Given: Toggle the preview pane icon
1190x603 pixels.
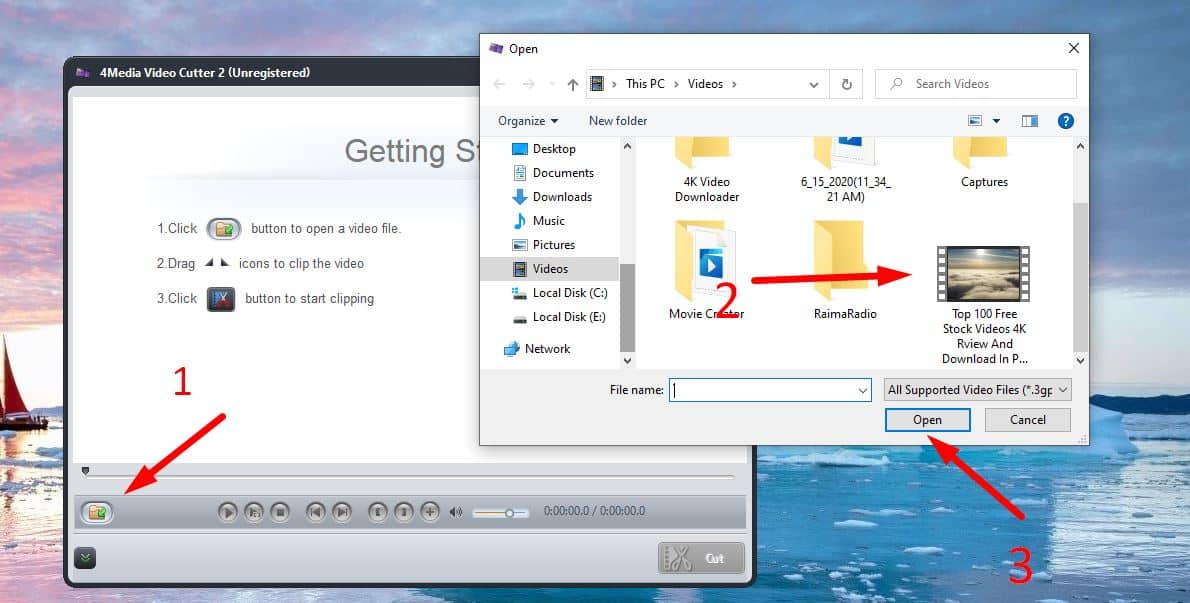Looking at the screenshot, I should [x=1030, y=121].
